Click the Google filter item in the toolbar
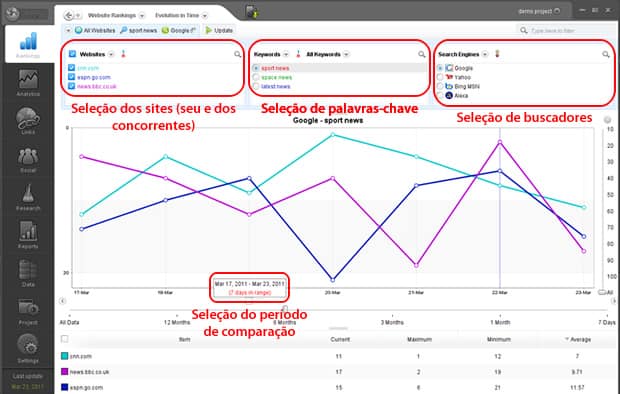 [x=179, y=30]
